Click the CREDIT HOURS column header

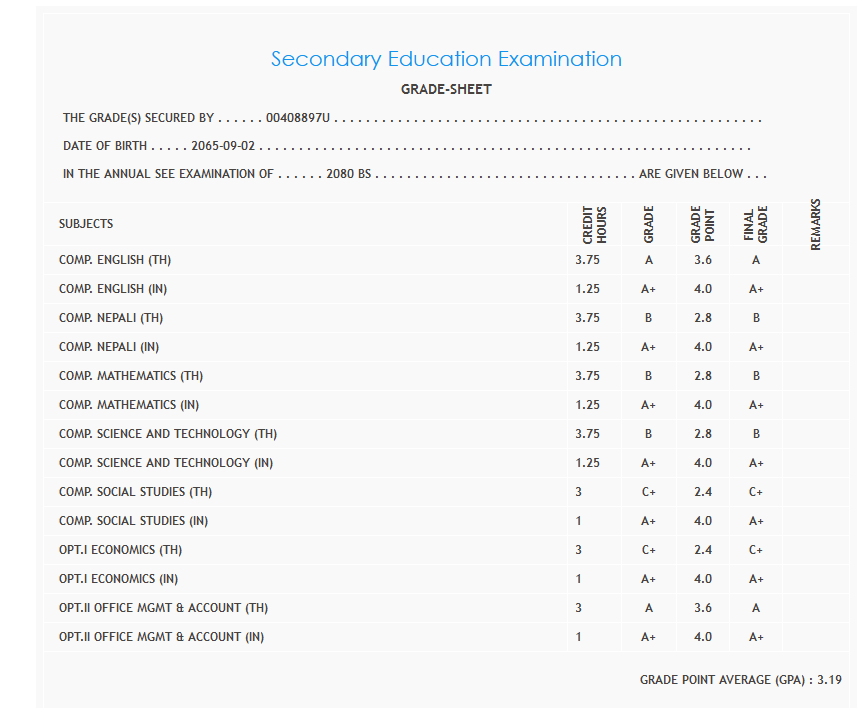coord(594,226)
